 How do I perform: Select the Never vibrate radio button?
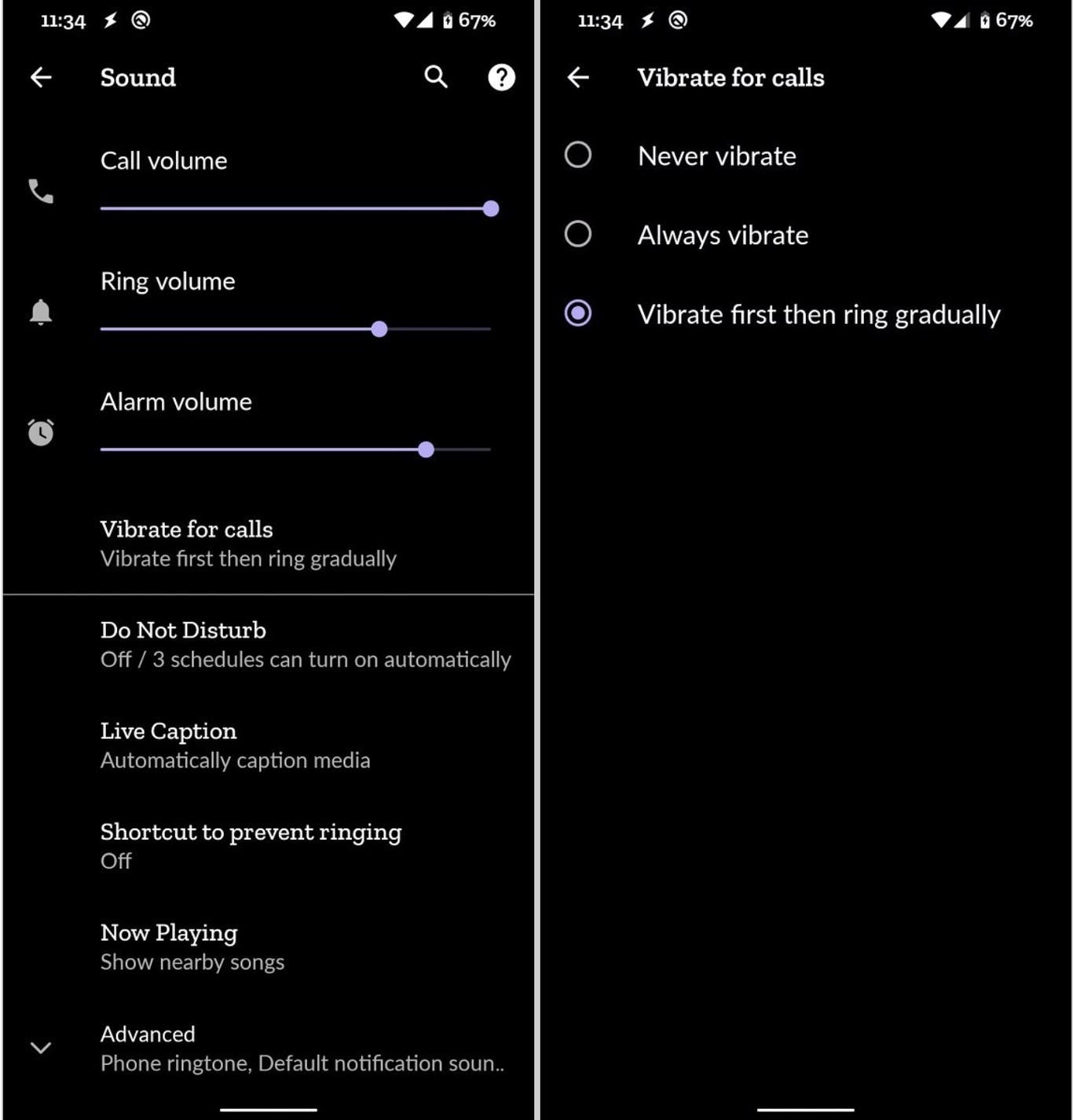578,155
